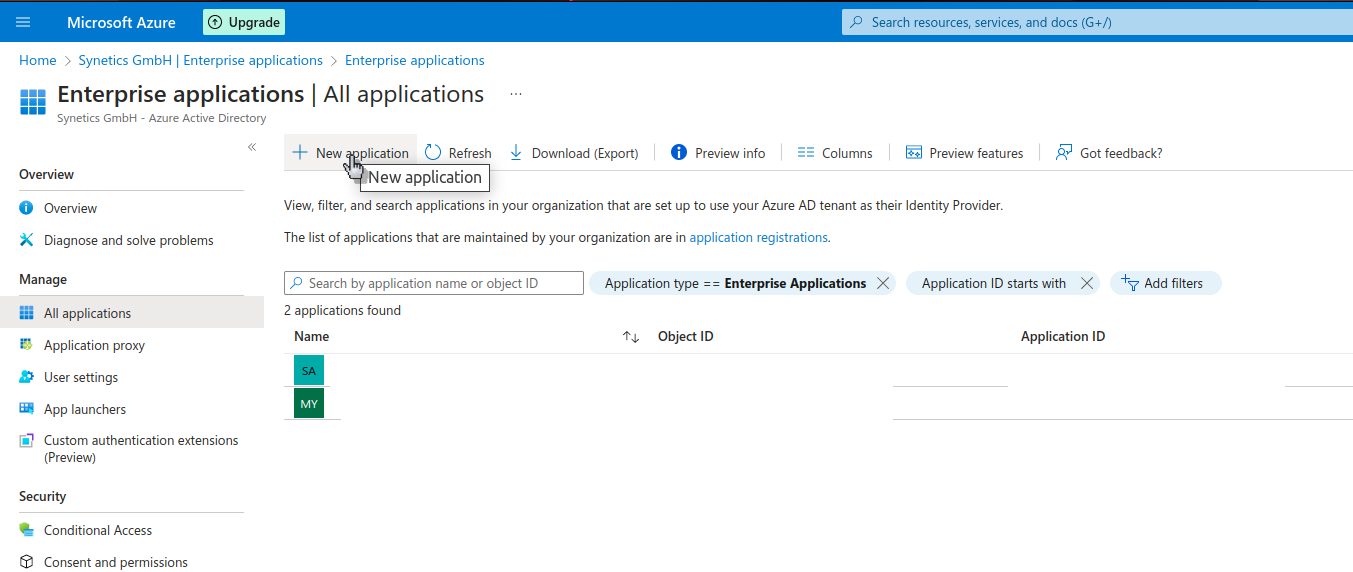Go to Home breadcrumb
The width and height of the screenshot is (1353, 572).
coord(38,60)
